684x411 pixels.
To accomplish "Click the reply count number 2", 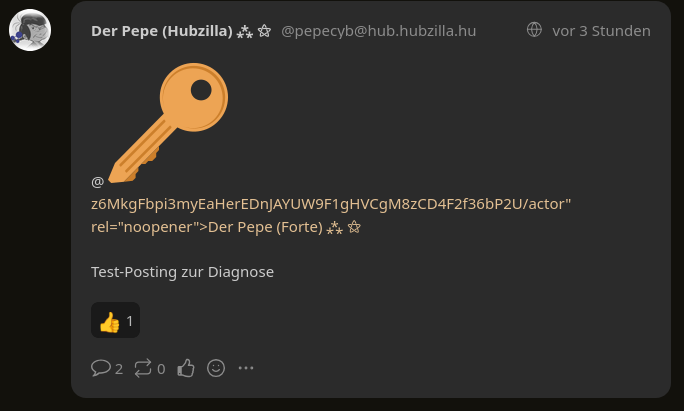I will [119, 369].
